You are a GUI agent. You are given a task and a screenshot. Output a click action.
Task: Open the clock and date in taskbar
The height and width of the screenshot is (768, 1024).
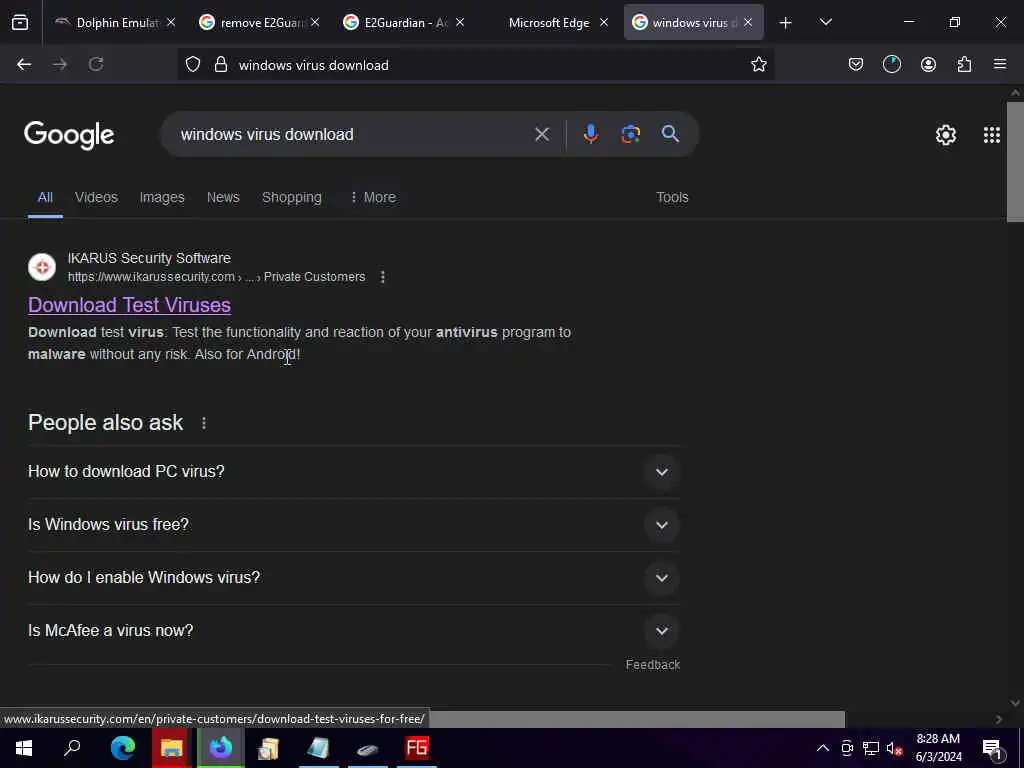(938, 748)
